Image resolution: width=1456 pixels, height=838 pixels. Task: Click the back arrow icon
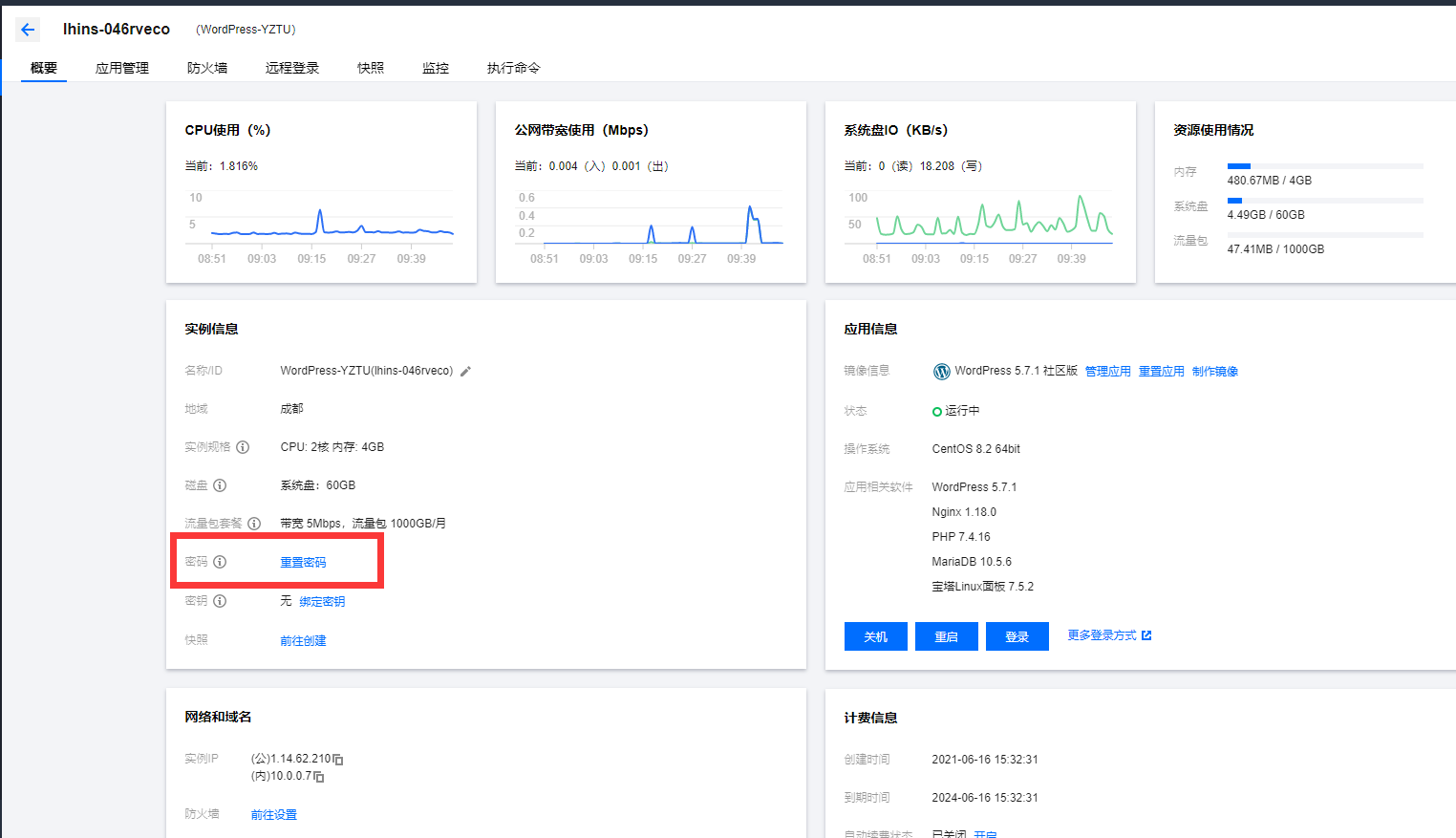tap(28, 30)
